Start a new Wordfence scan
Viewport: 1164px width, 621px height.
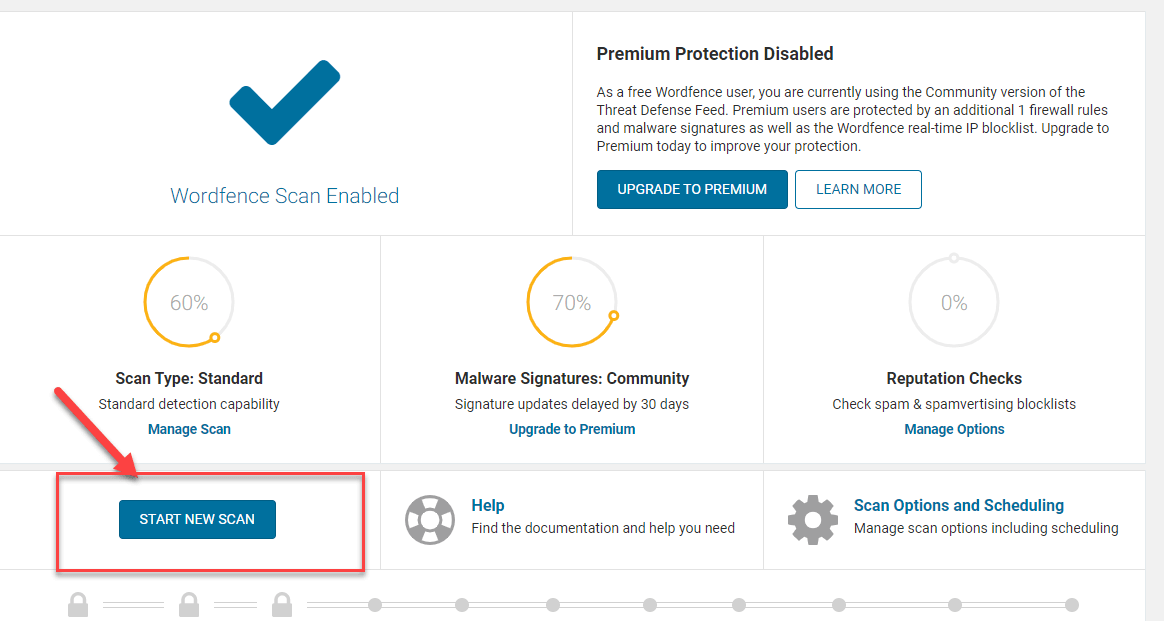coord(197,519)
